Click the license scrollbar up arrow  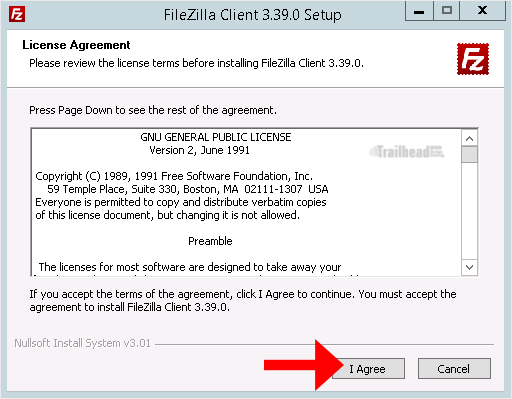(x=469, y=138)
